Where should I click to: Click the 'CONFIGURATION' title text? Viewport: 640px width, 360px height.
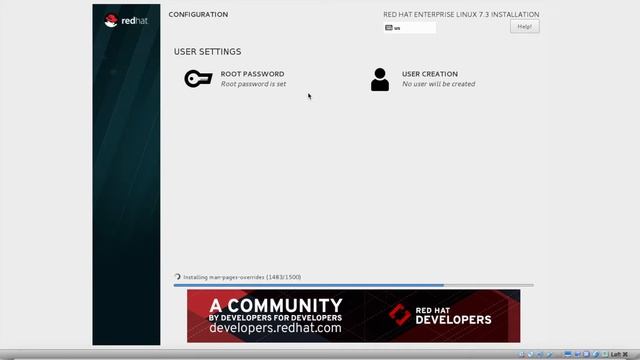(x=198, y=14)
